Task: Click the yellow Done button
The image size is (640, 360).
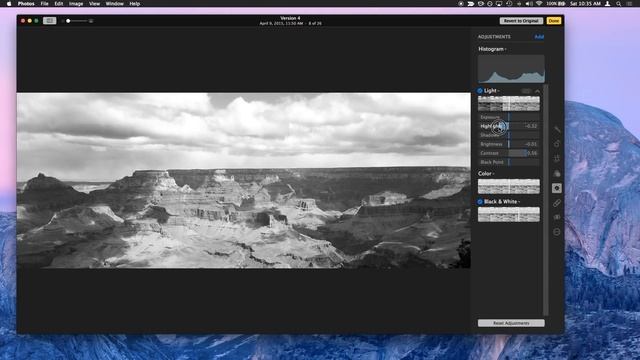Action: (x=554, y=20)
